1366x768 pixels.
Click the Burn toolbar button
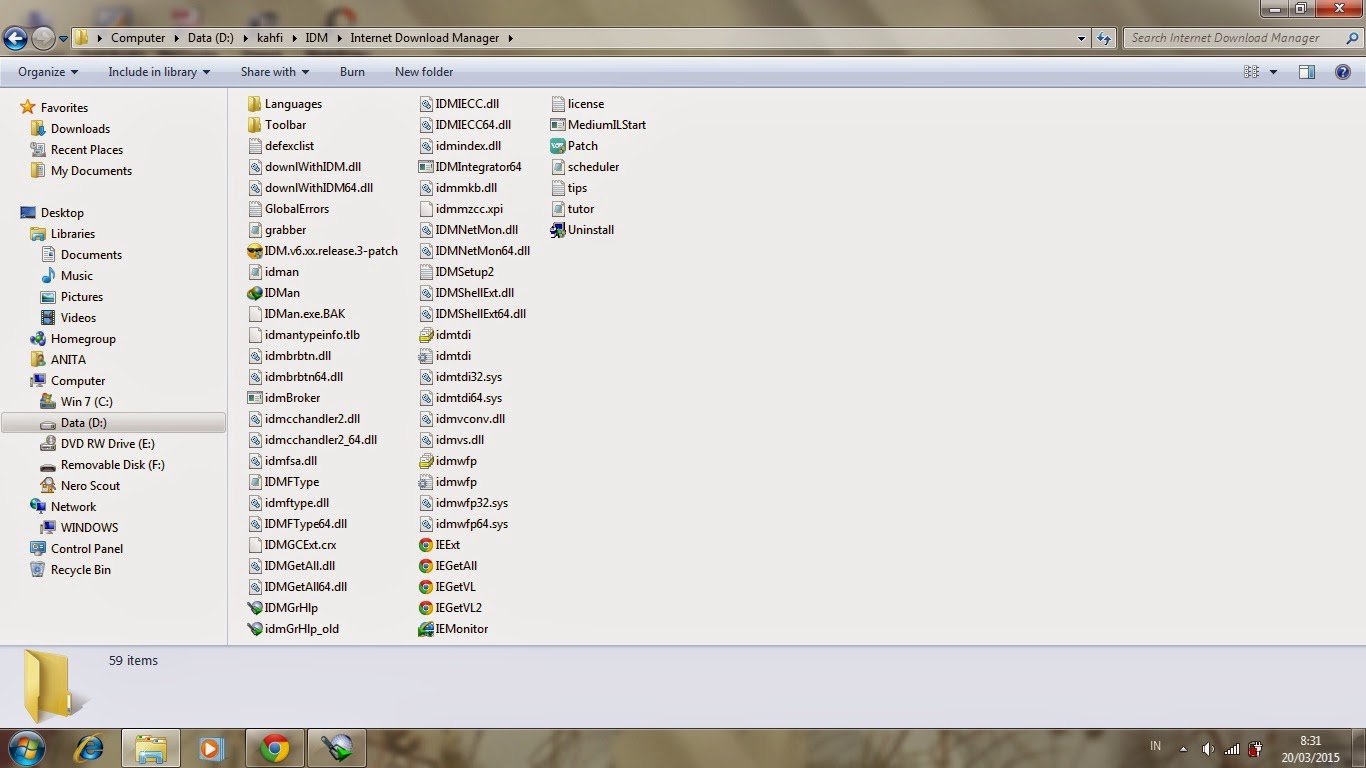pyautogui.click(x=352, y=72)
